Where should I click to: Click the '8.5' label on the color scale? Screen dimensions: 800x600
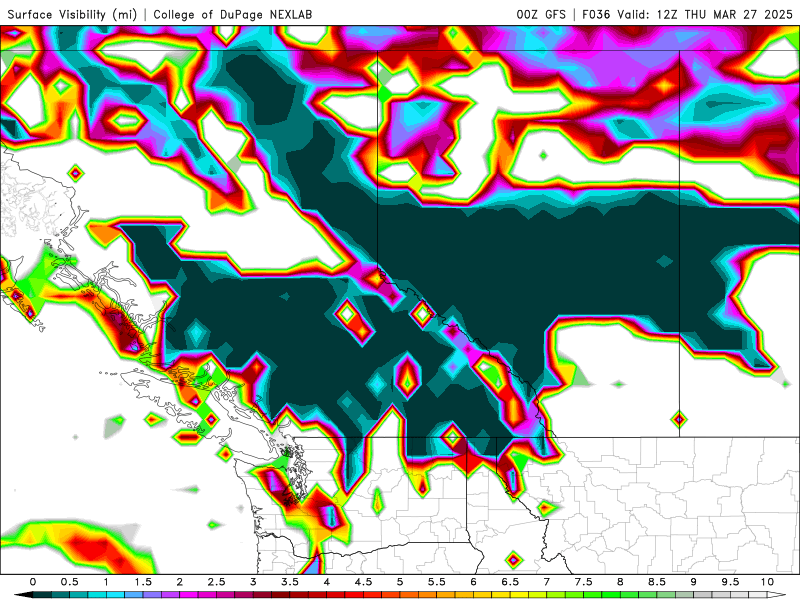(657, 582)
